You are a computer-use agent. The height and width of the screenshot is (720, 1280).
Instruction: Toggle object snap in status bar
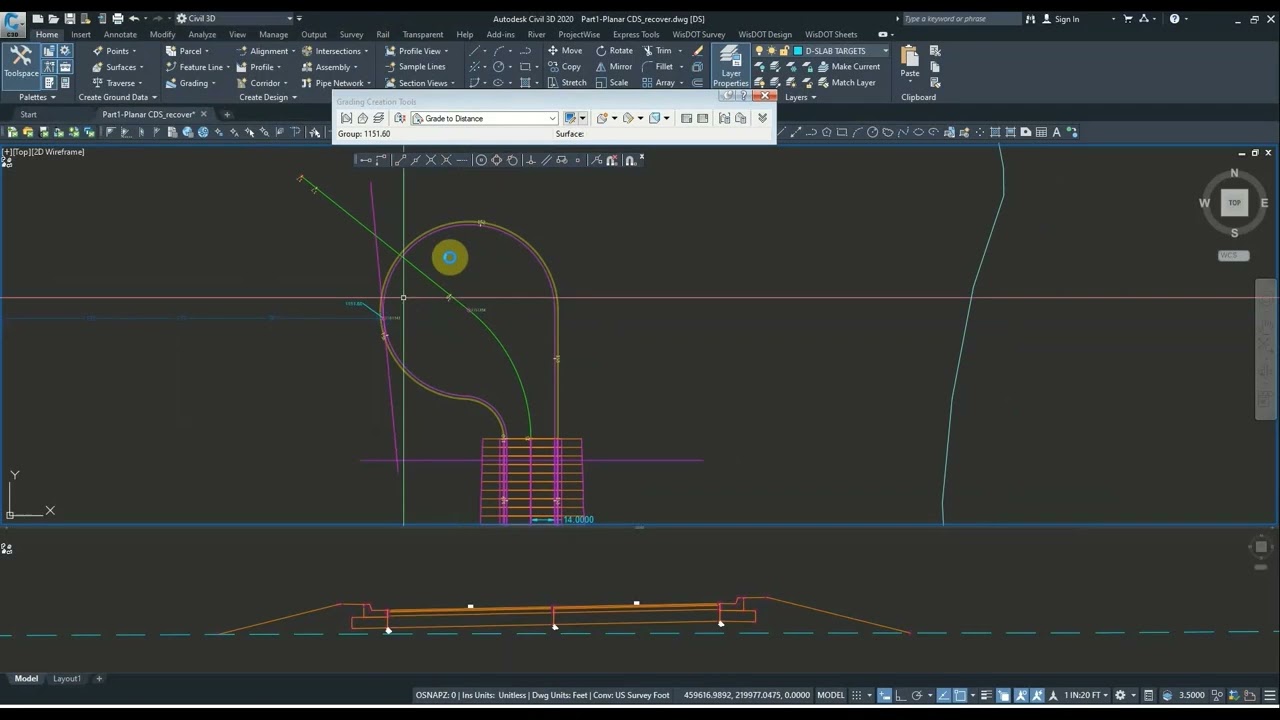coord(960,695)
